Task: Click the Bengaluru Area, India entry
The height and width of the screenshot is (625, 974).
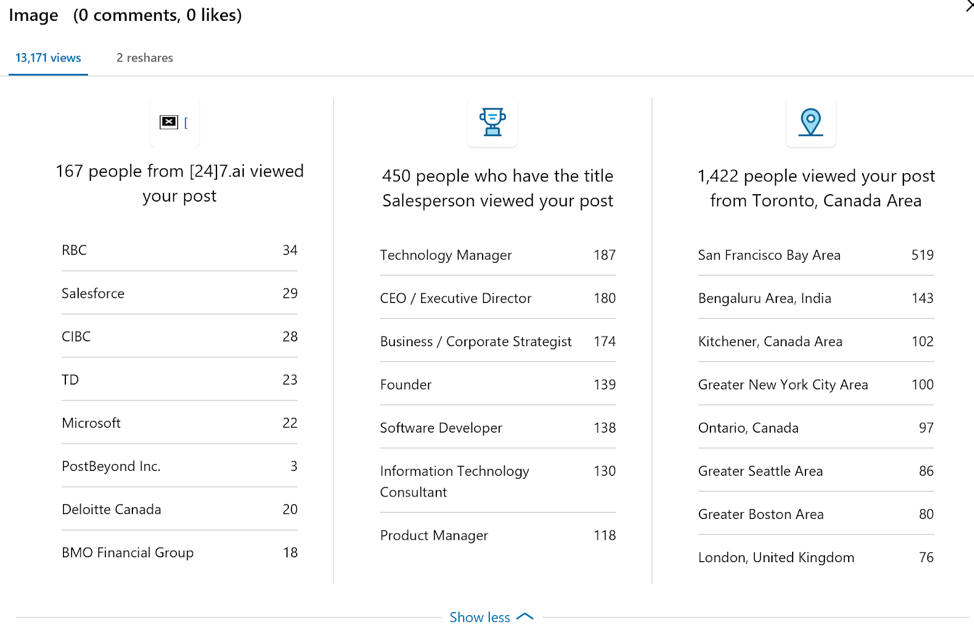Action: pos(816,298)
